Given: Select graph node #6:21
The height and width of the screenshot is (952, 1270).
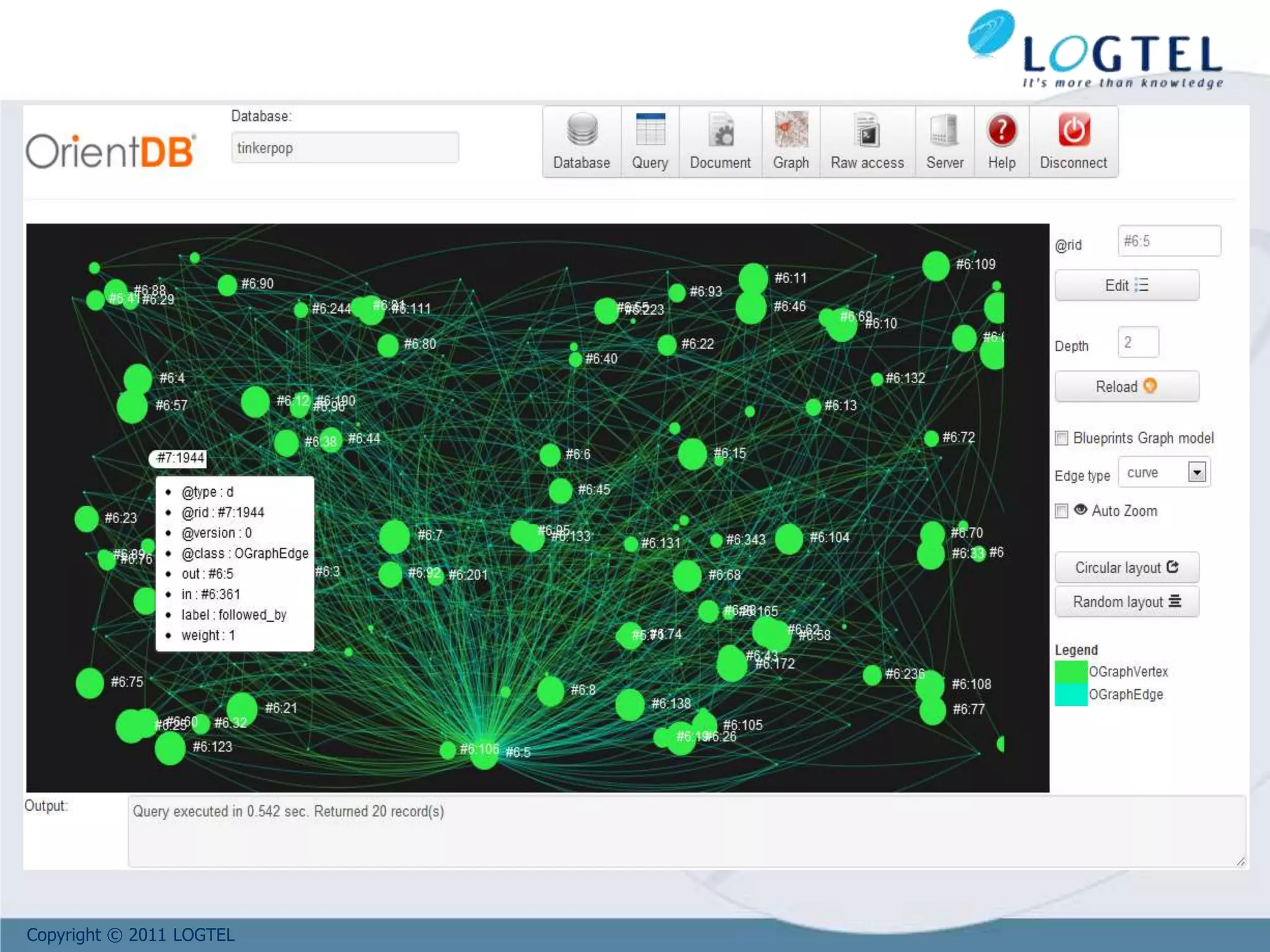Looking at the screenshot, I should (242, 708).
